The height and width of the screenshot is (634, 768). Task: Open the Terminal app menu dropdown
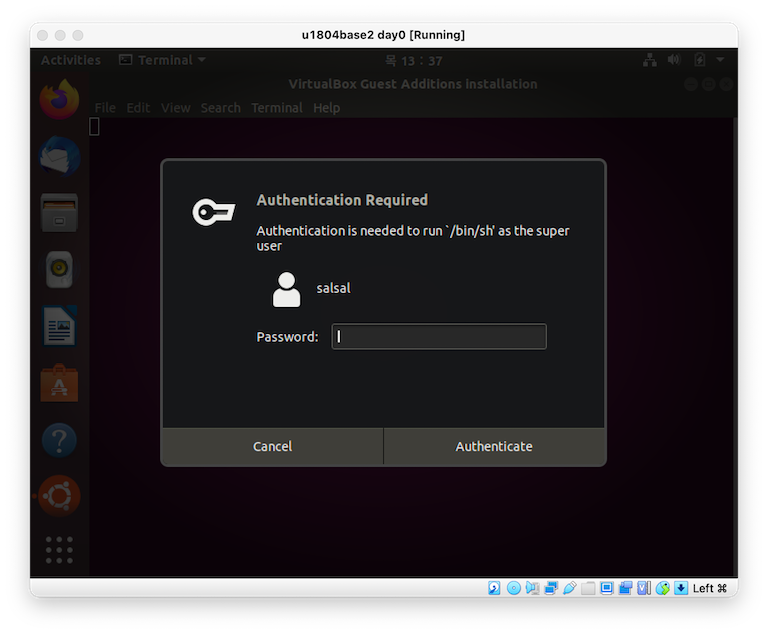163,60
